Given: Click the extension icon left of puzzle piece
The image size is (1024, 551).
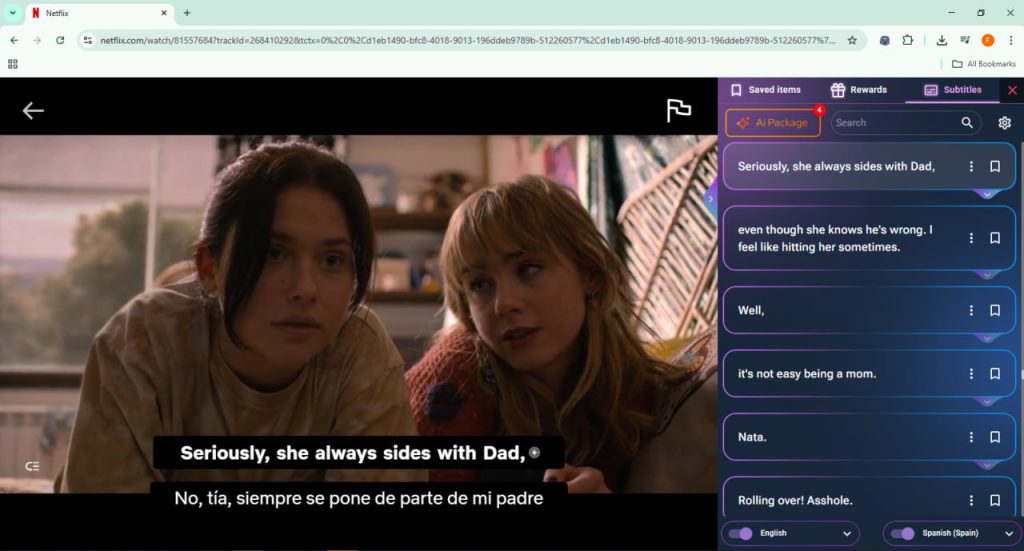Looking at the screenshot, I should point(884,40).
